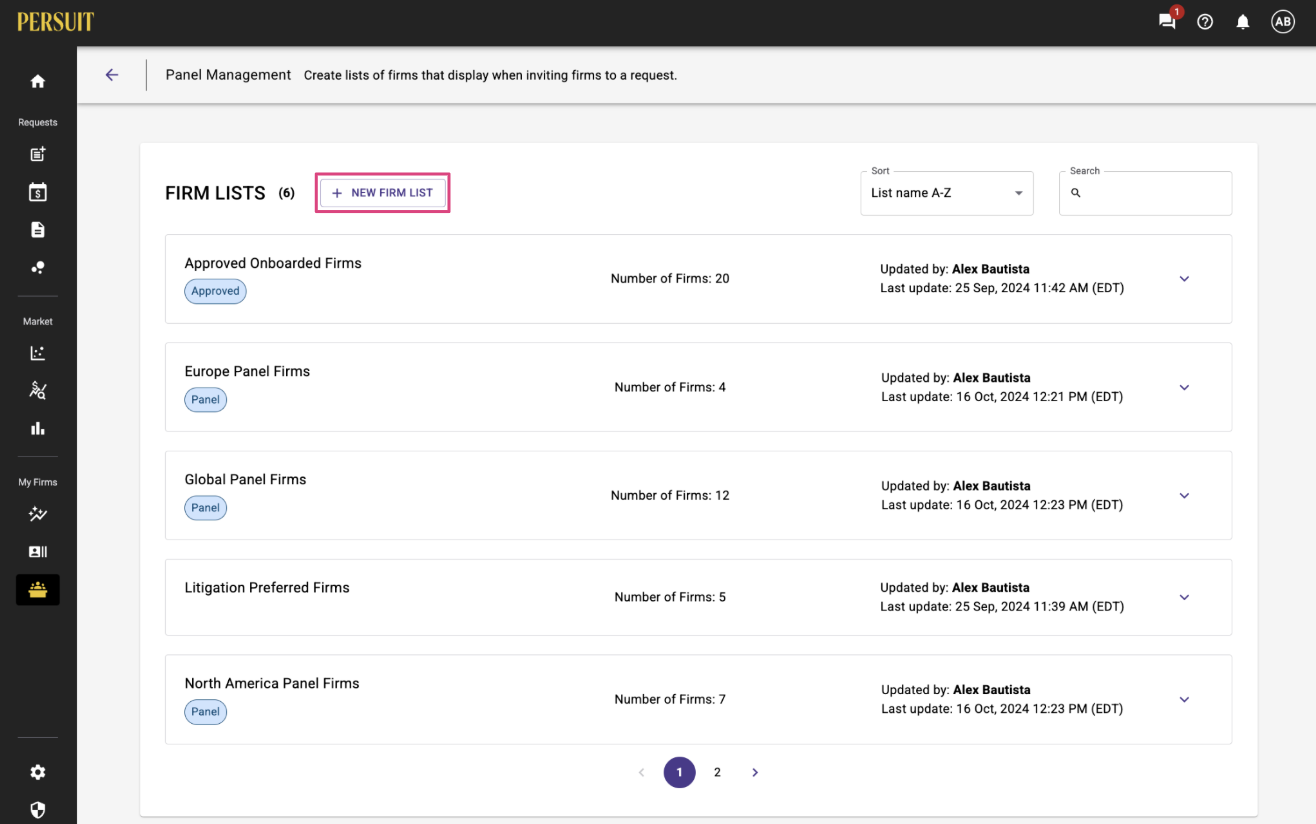Open the document icon under Requests
Viewport: 1316px width, 824px height.
[38, 230]
